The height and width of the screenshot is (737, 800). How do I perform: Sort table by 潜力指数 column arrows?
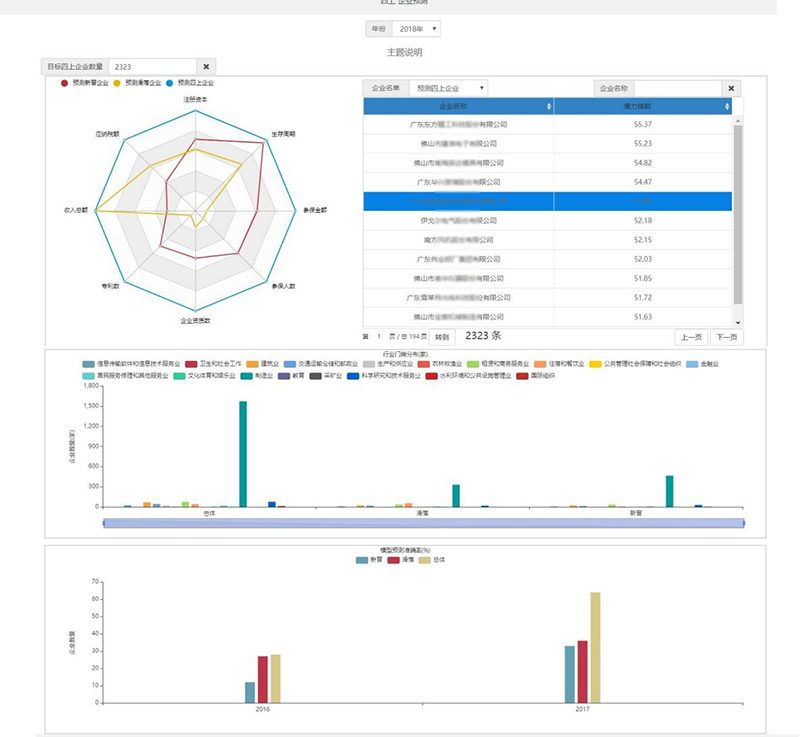click(726, 106)
